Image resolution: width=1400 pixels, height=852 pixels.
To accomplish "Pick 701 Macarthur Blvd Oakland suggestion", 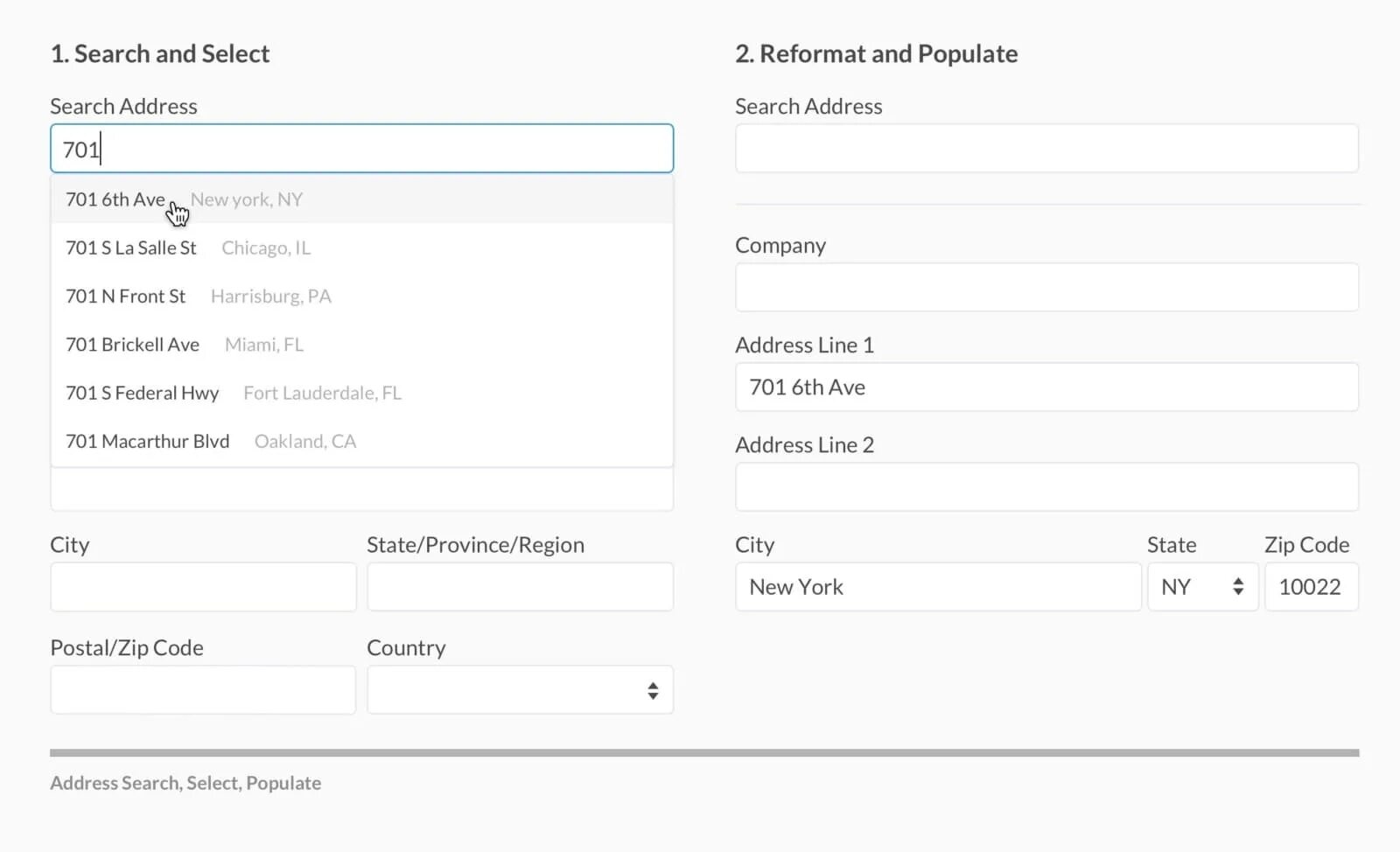I will 210,441.
